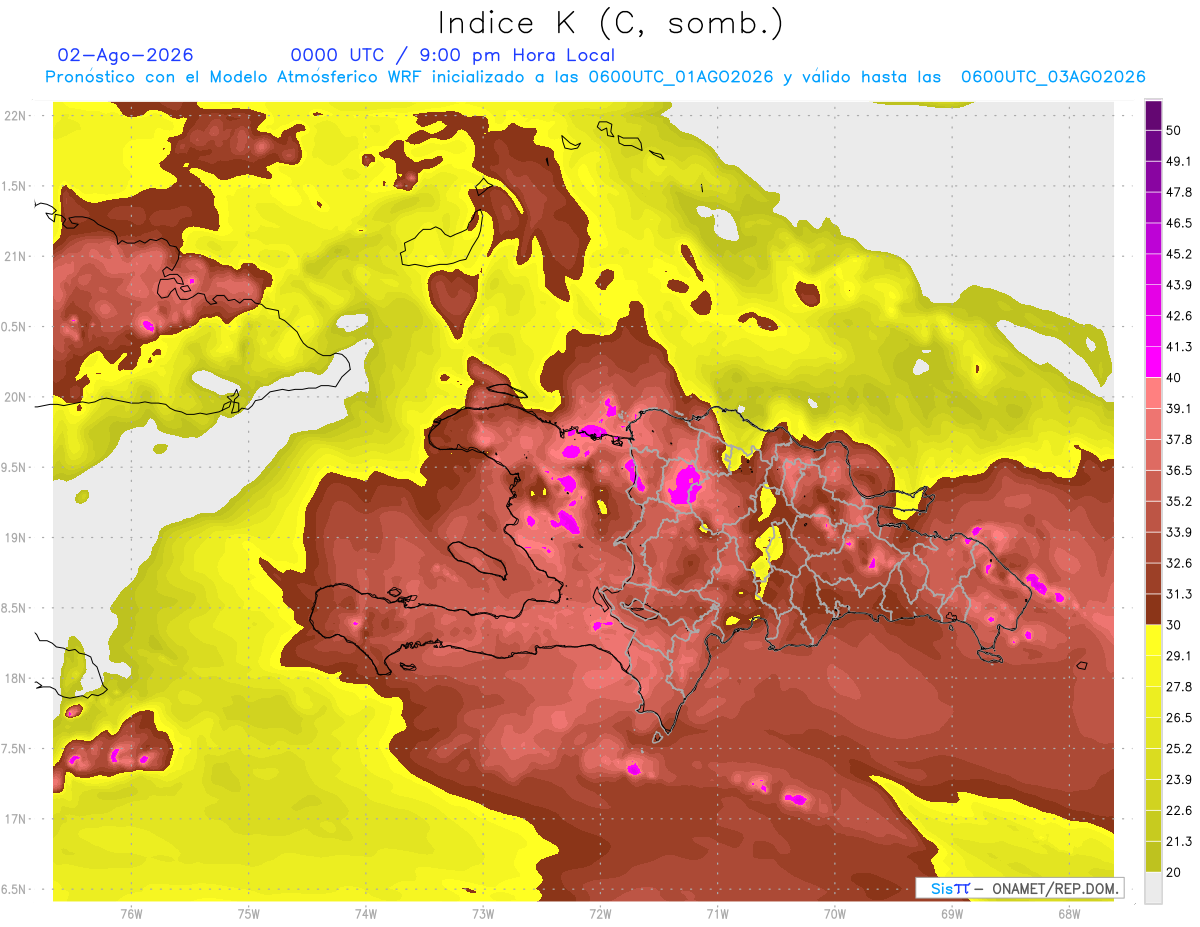
Task: Click Gonâve Island outline in the Haitian gulf
Action: click(x=479, y=559)
